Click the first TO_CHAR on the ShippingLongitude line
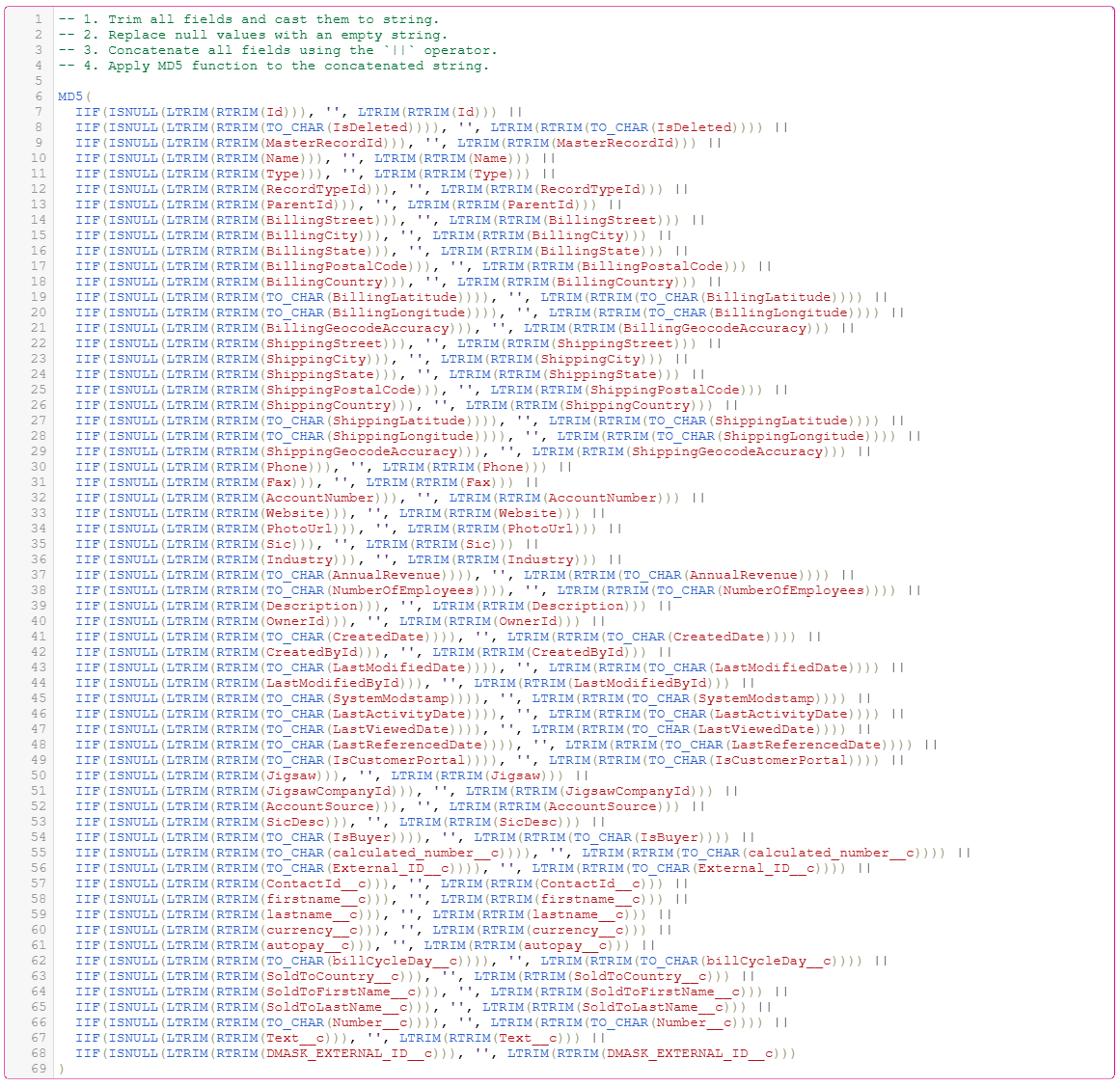Viewport: 1120px width, 1087px height. (x=295, y=436)
